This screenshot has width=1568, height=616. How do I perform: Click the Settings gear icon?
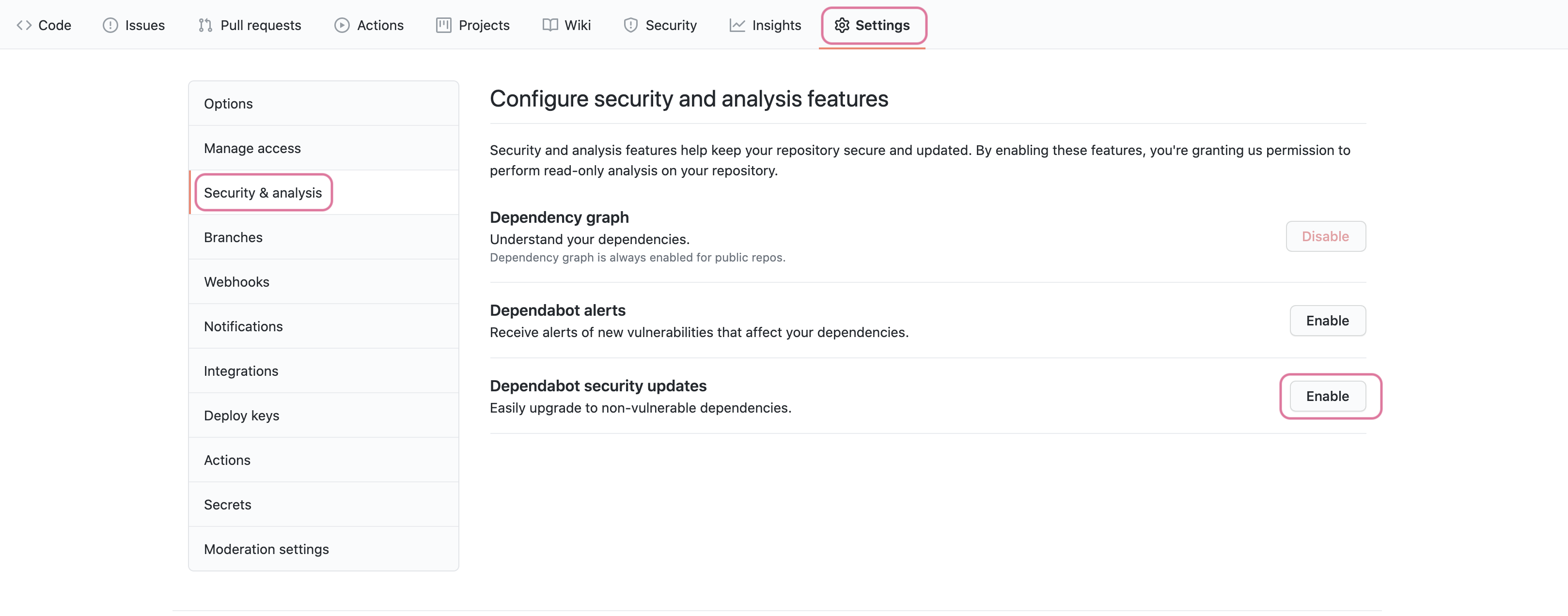click(842, 26)
